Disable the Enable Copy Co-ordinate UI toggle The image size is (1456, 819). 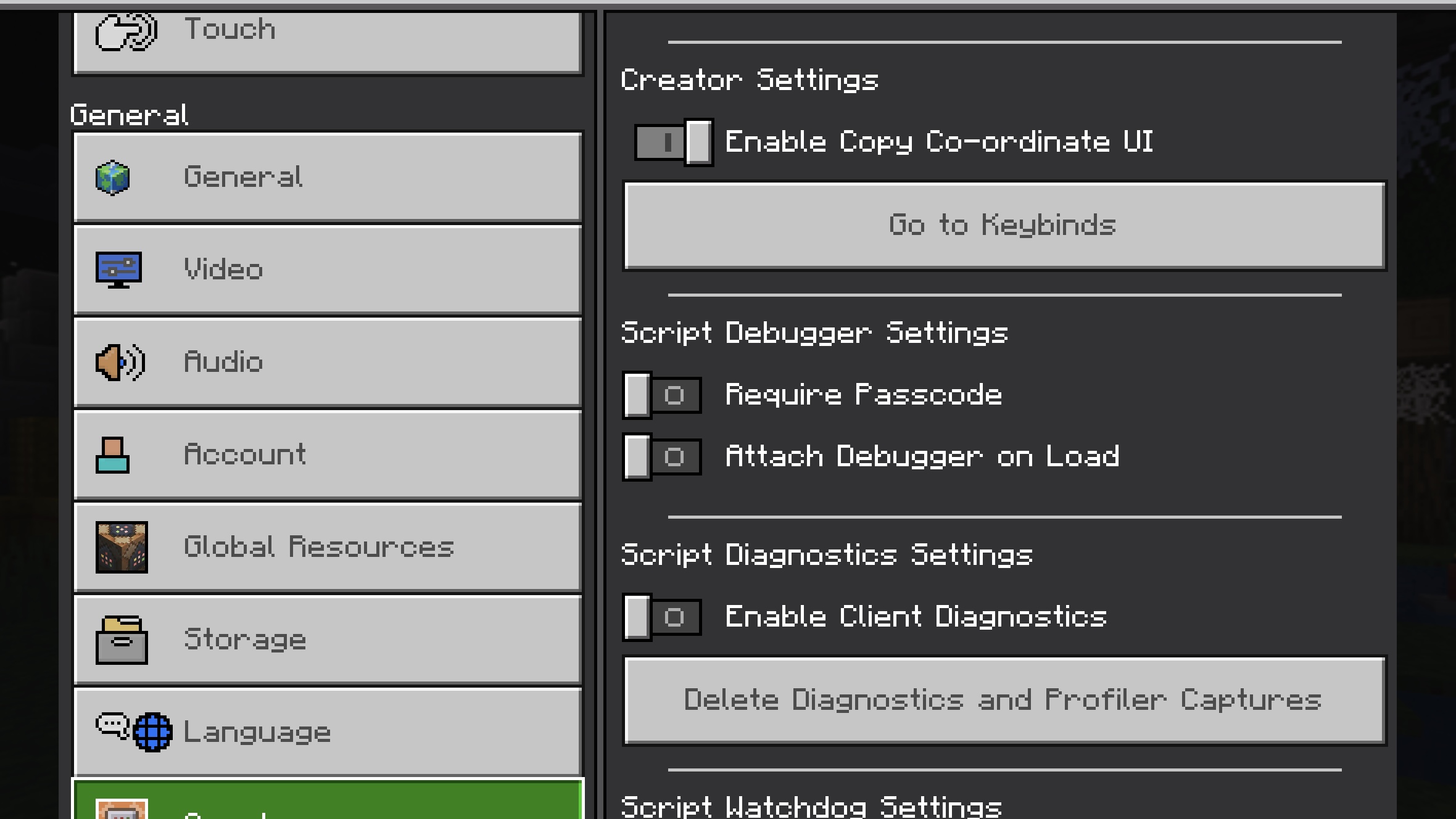[x=673, y=142]
